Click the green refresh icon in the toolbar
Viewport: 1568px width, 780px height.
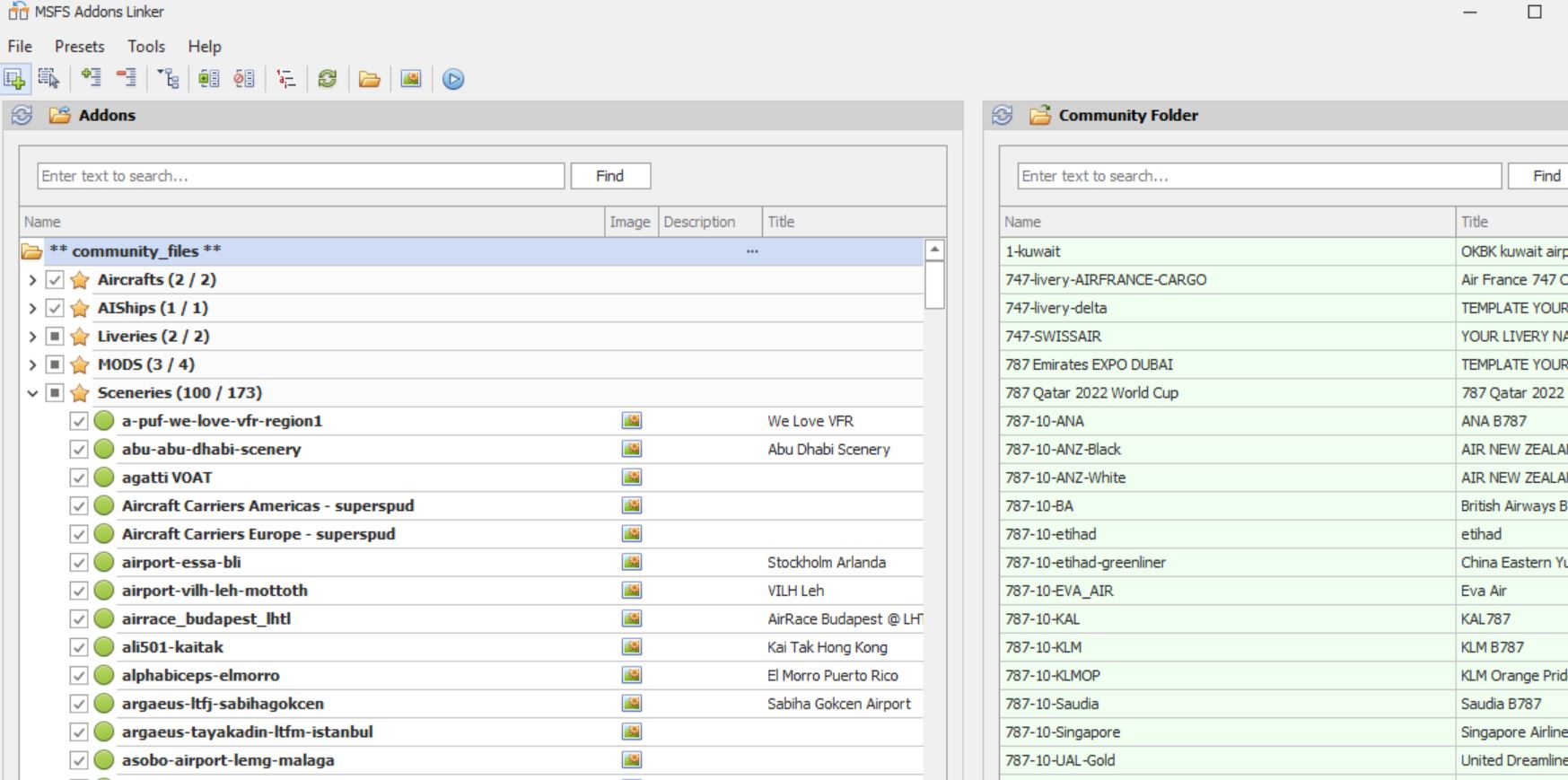pyautogui.click(x=328, y=79)
